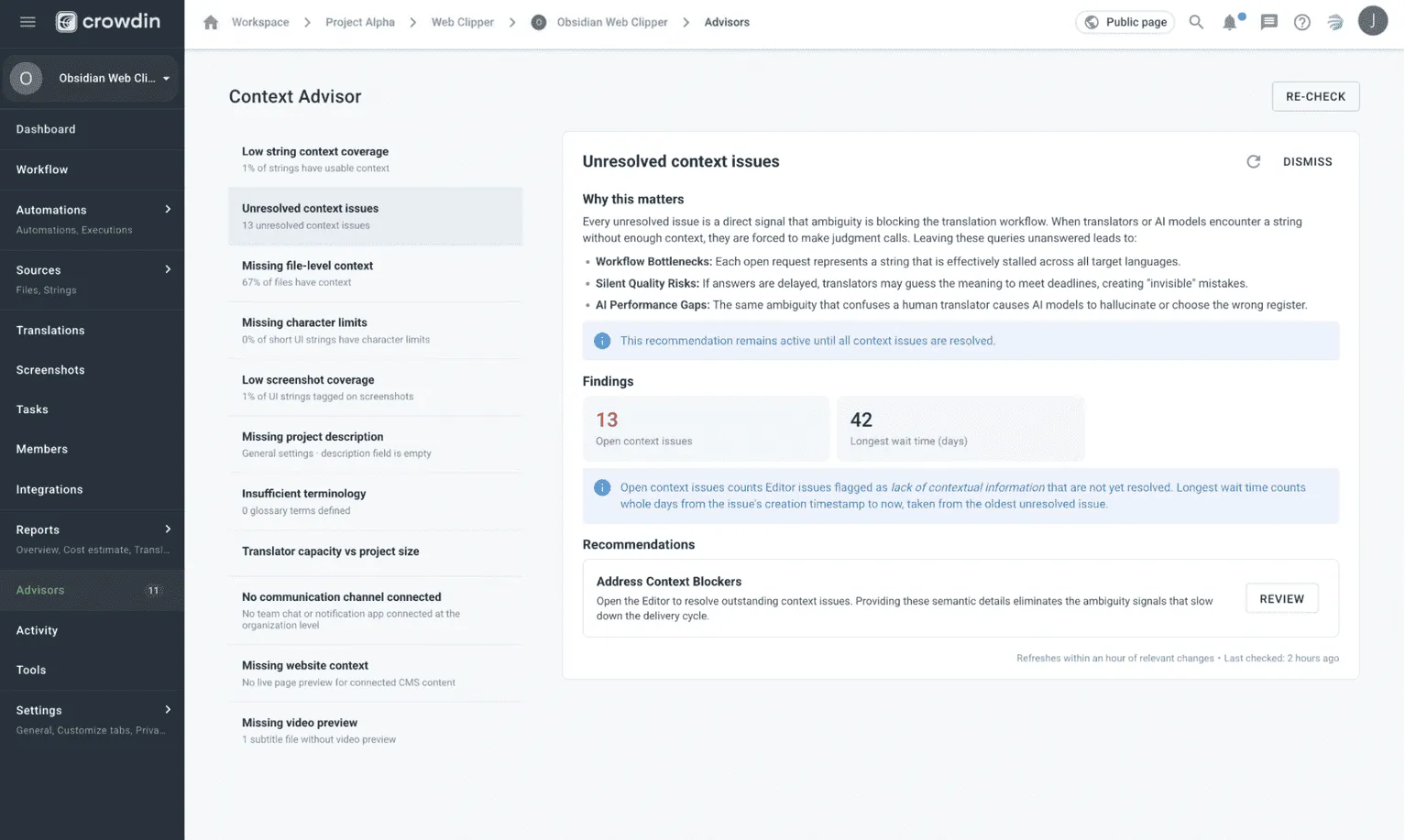Go to Workspace breadcrumb

260,22
